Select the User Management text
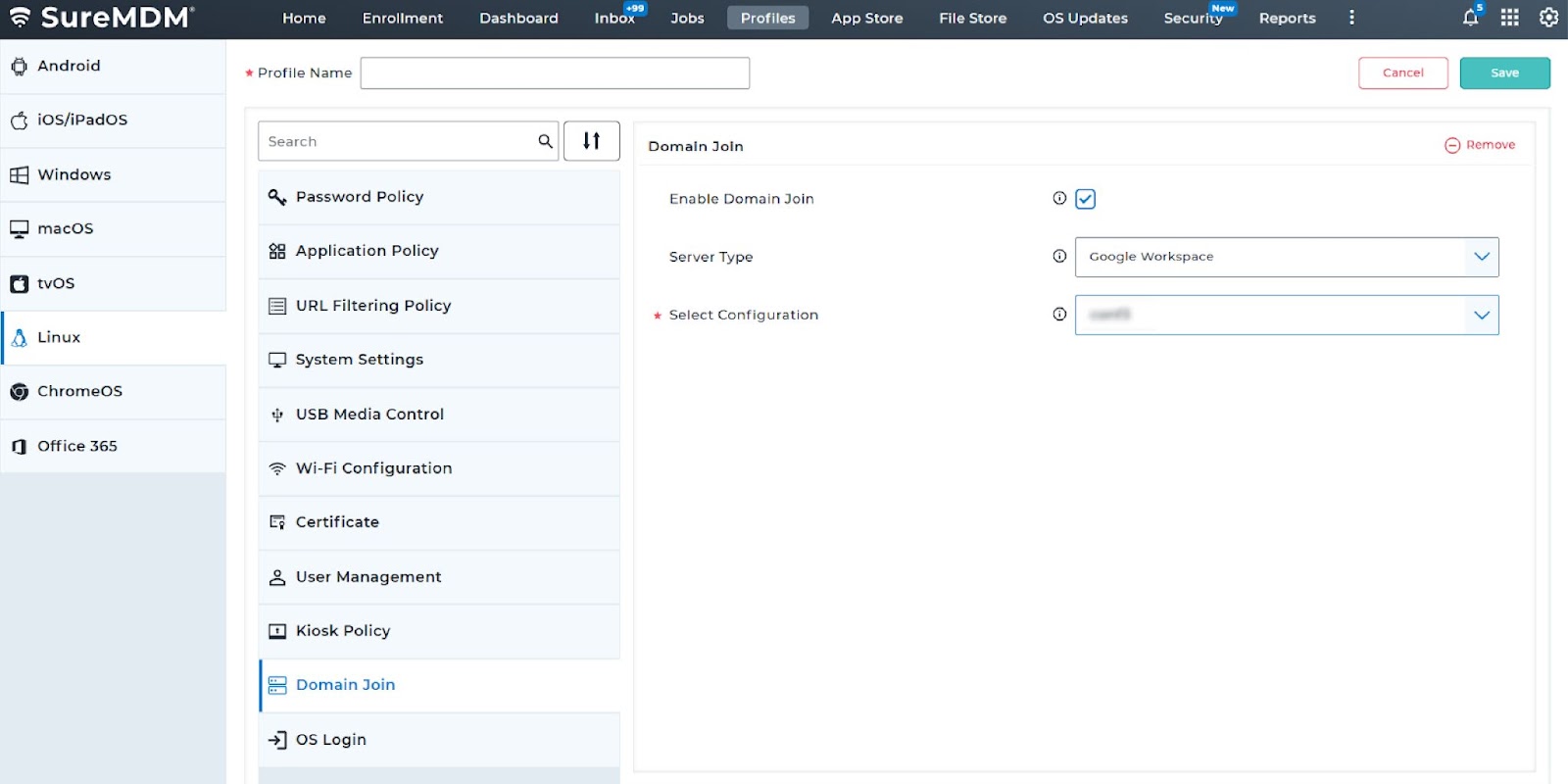 click(x=368, y=577)
